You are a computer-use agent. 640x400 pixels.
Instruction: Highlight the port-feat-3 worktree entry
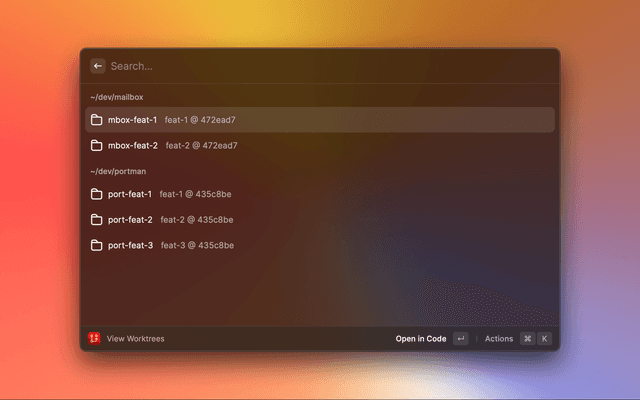tap(130, 245)
